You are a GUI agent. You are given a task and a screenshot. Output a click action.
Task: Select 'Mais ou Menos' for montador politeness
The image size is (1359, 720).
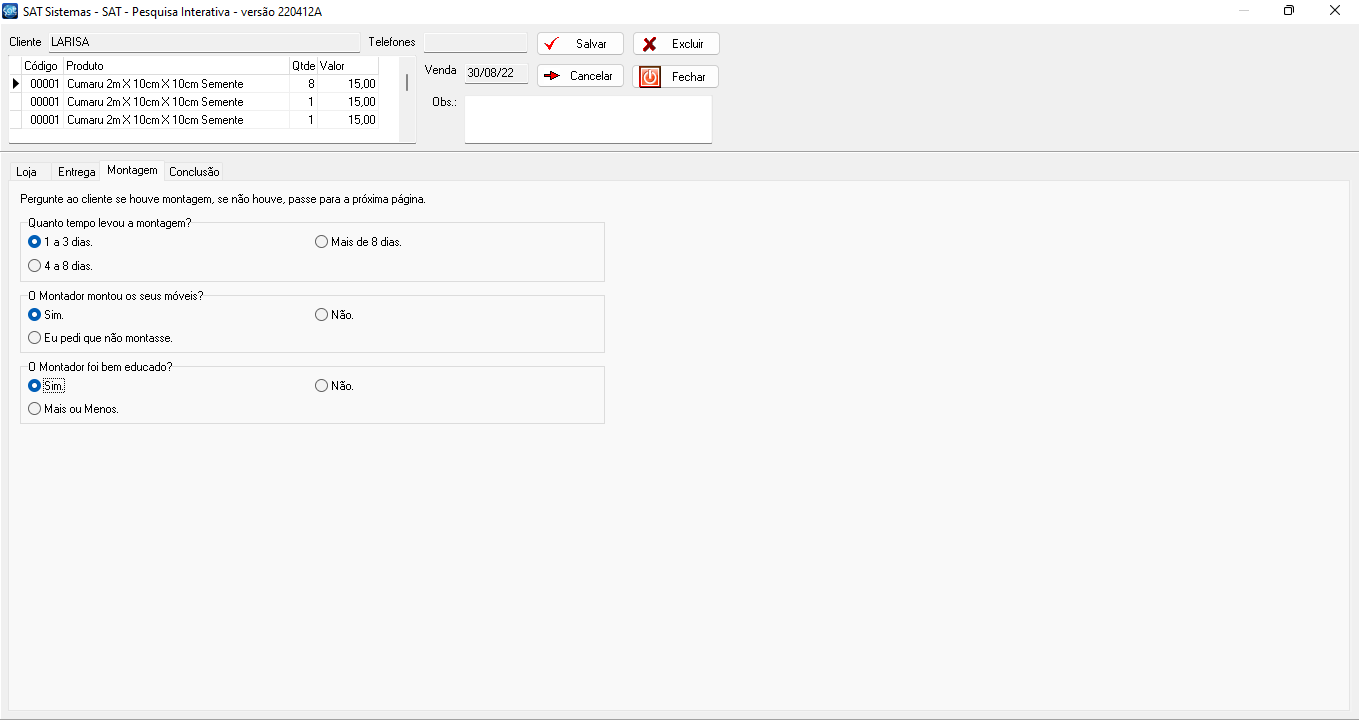pyautogui.click(x=35, y=409)
